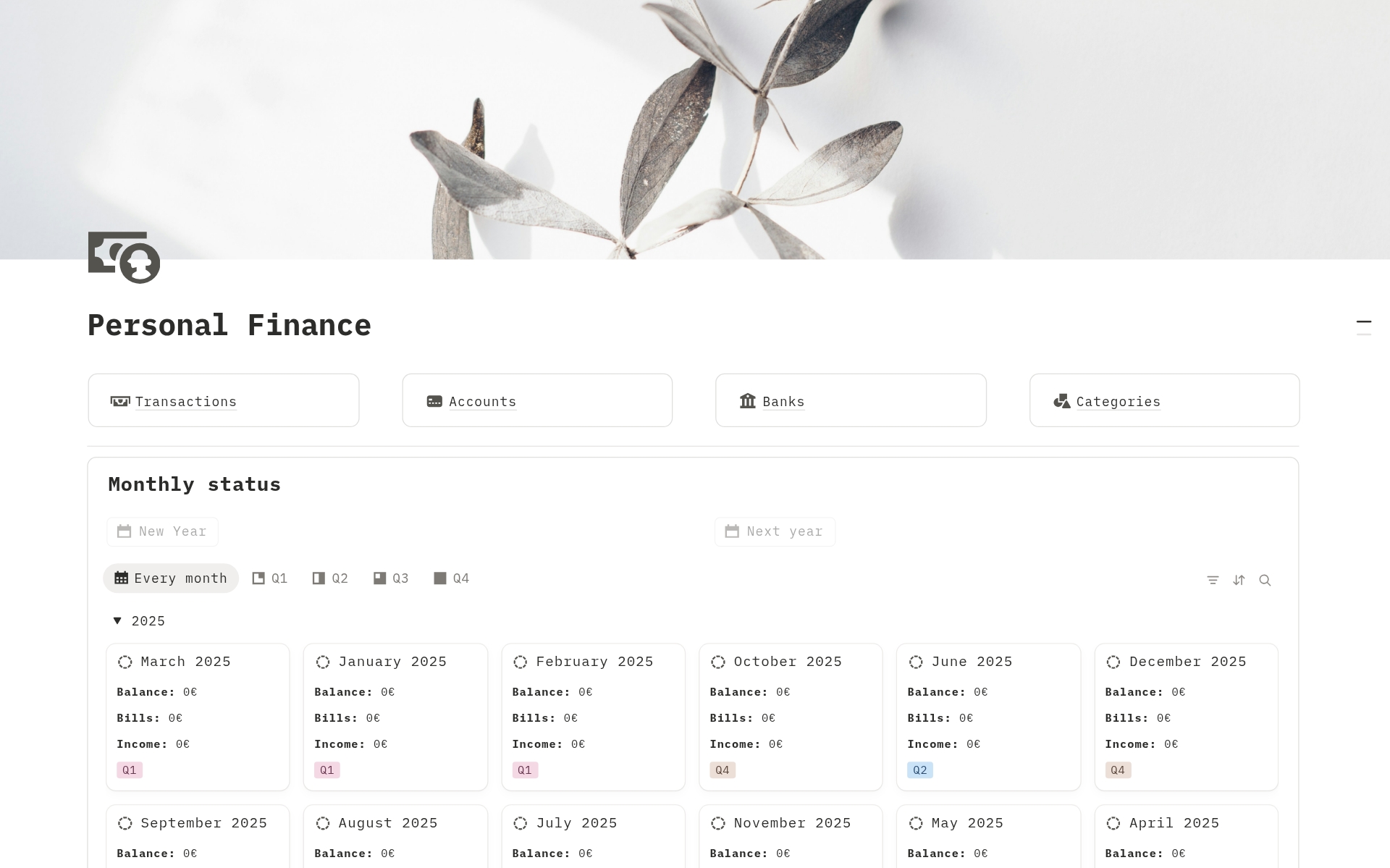The height and width of the screenshot is (868, 1390).
Task: Click the status circle icon for July 2025
Action: (521, 823)
